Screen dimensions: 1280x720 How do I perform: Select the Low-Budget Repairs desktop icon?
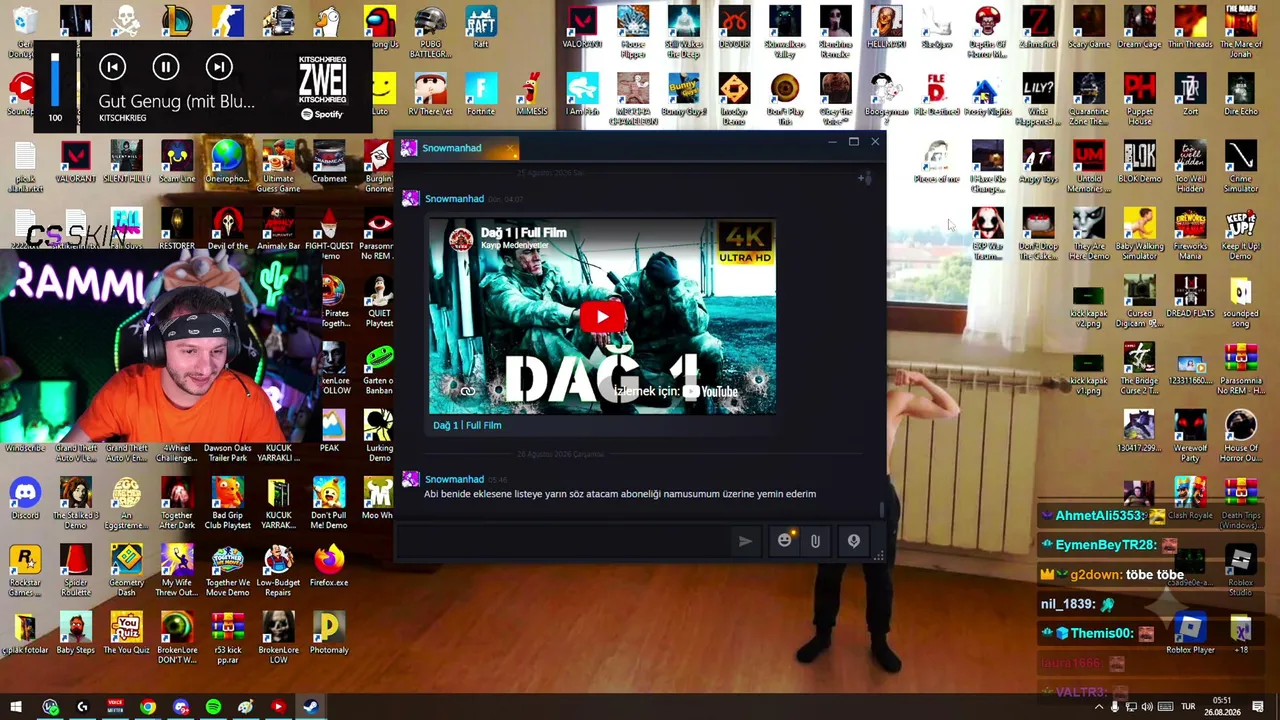pos(278,570)
